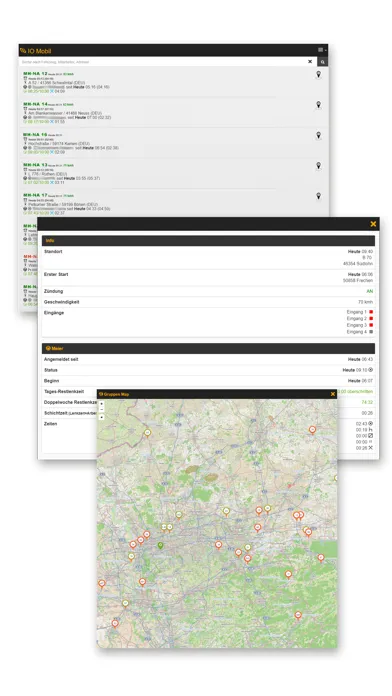Open vehicle MH-NA 14 entry

pos(36,104)
